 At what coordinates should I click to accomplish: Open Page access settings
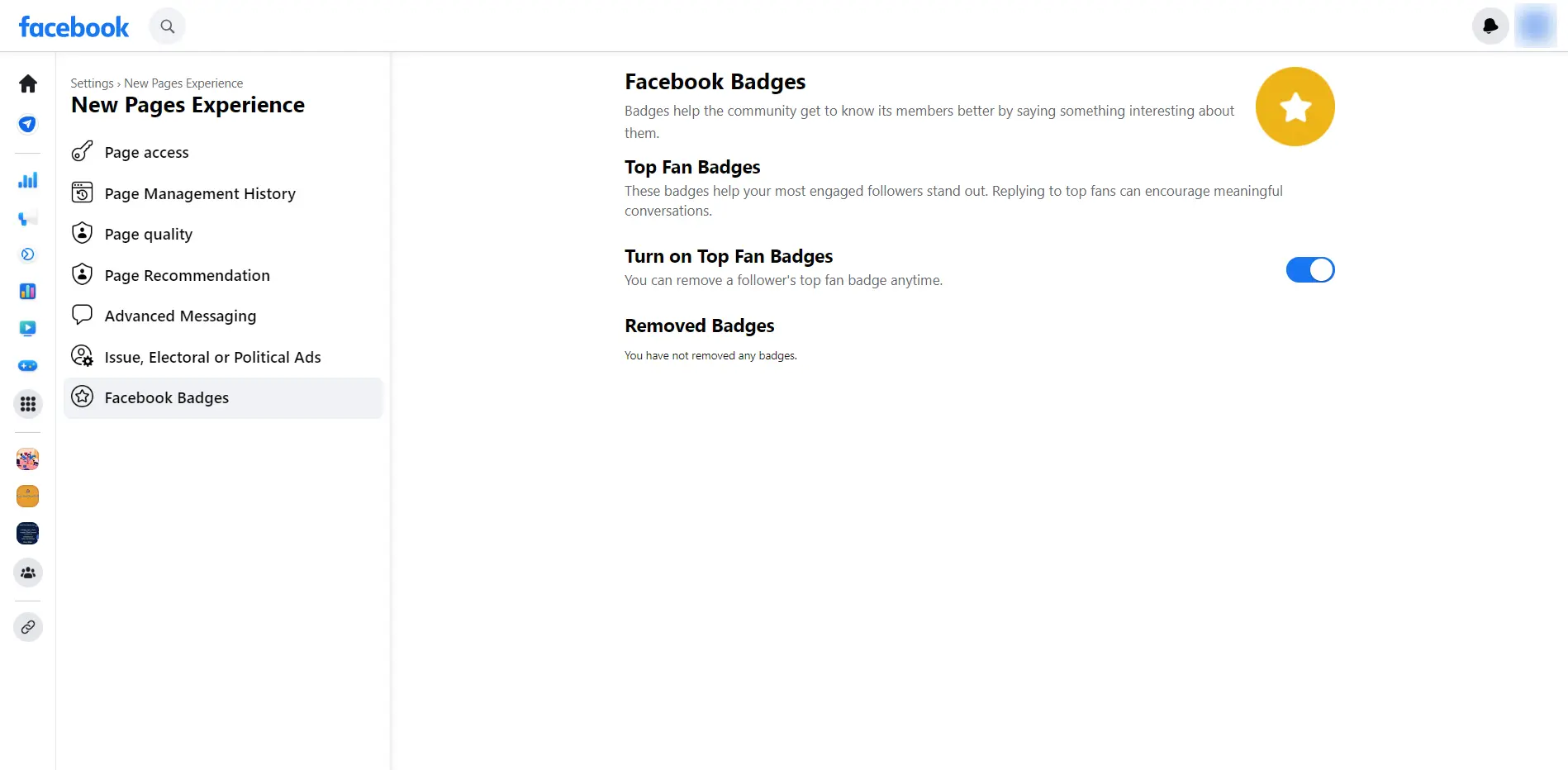146,152
